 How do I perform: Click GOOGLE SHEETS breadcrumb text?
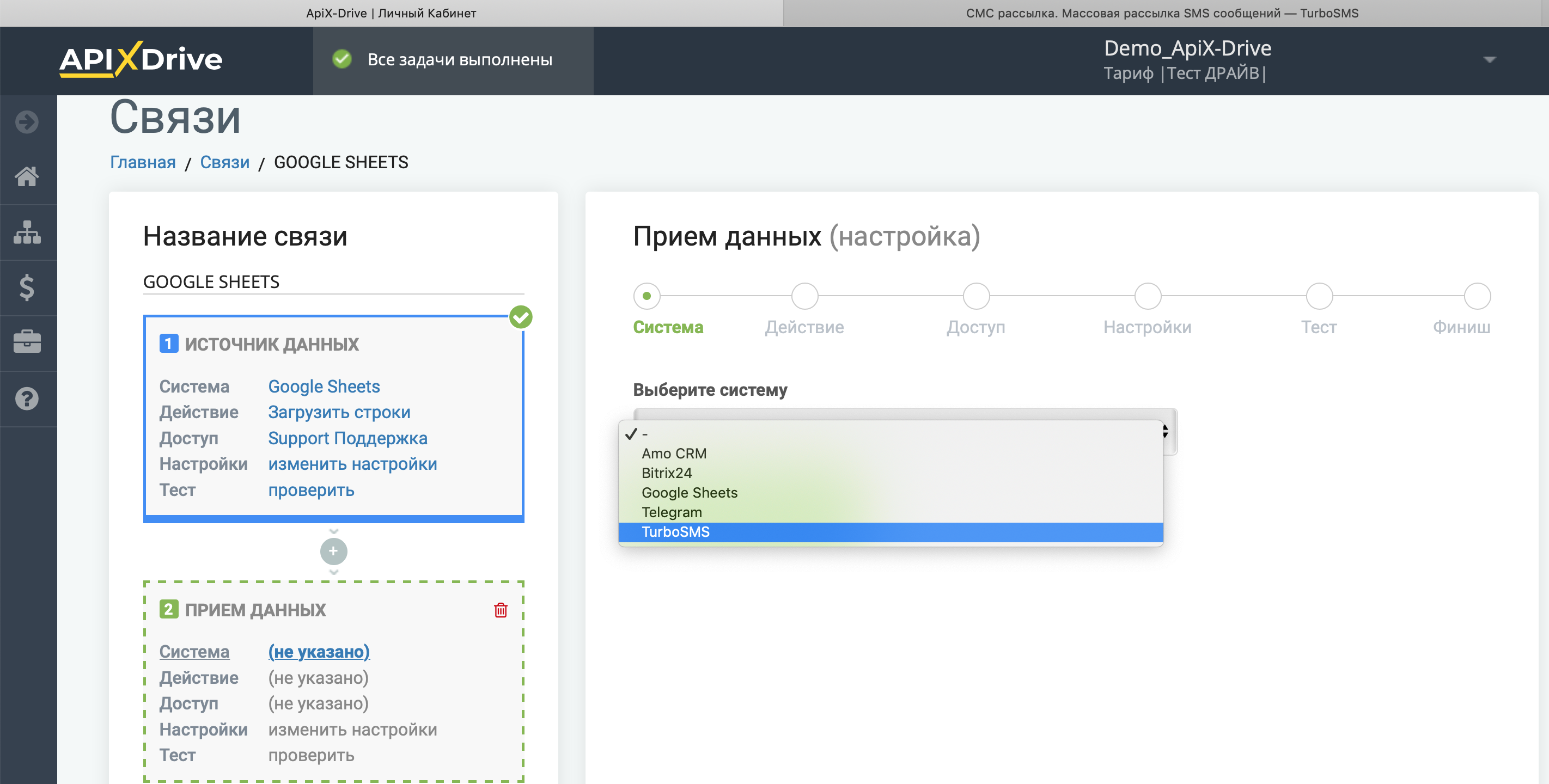click(x=341, y=162)
